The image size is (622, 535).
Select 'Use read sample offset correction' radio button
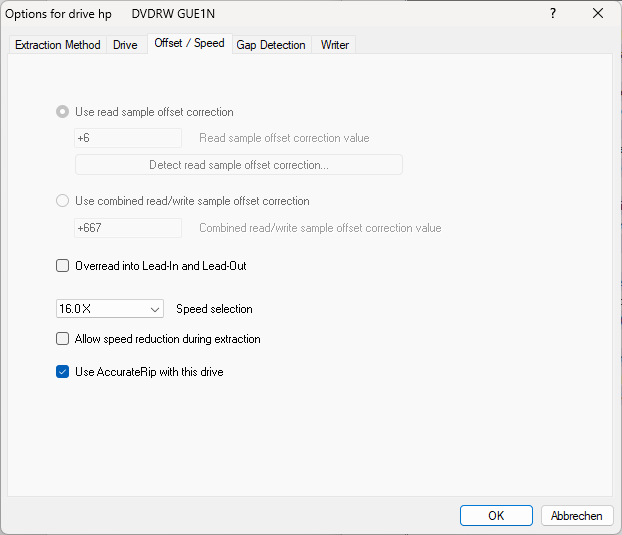[63, 112]
